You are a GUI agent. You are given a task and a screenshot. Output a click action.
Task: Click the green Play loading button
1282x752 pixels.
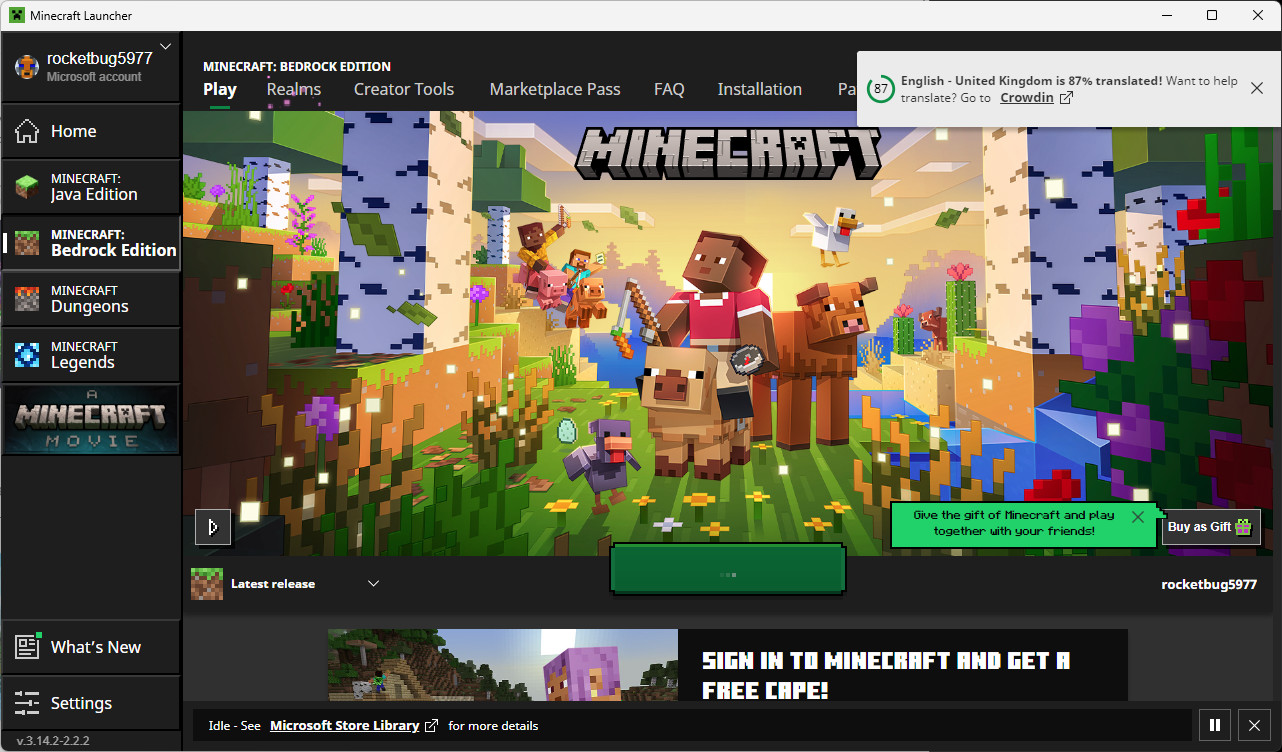(x=728, y=571)
